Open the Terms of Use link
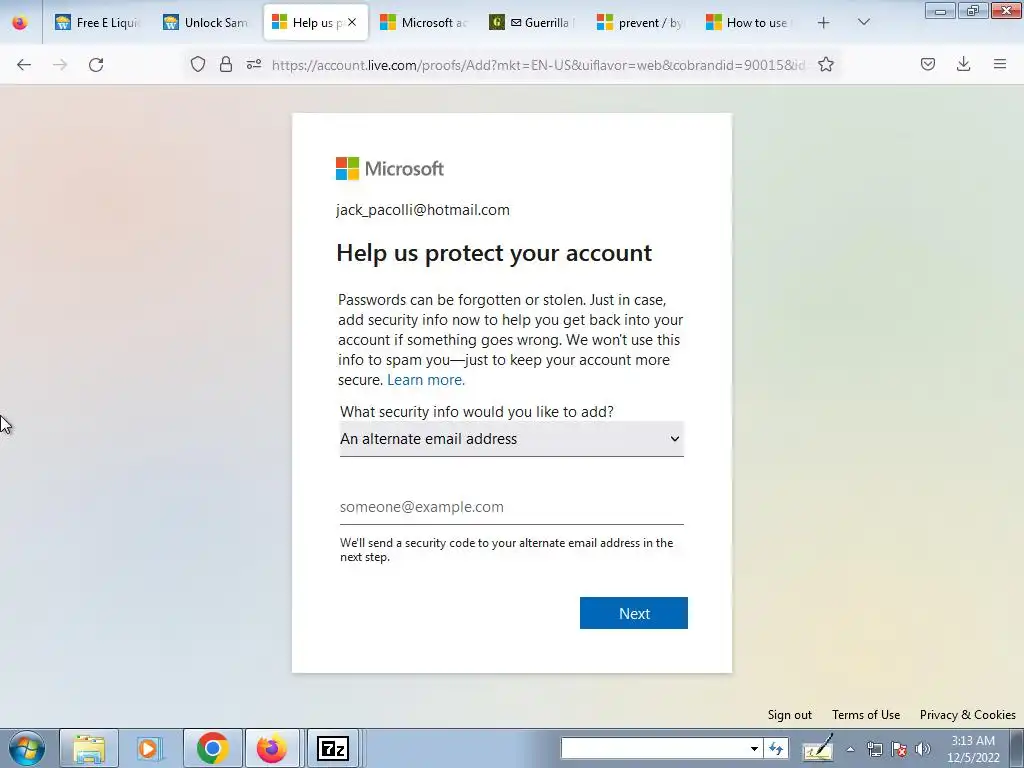The width and height of the screenshot is (1024, 768). (866, 714)
